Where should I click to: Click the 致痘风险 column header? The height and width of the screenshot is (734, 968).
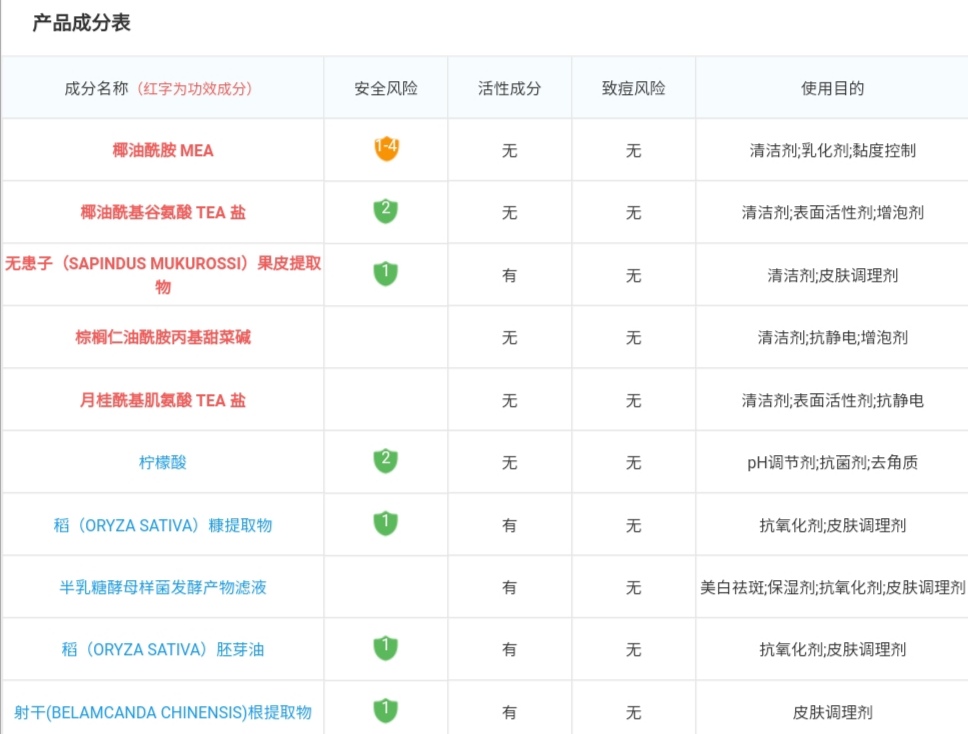click(x=633, y=88)
